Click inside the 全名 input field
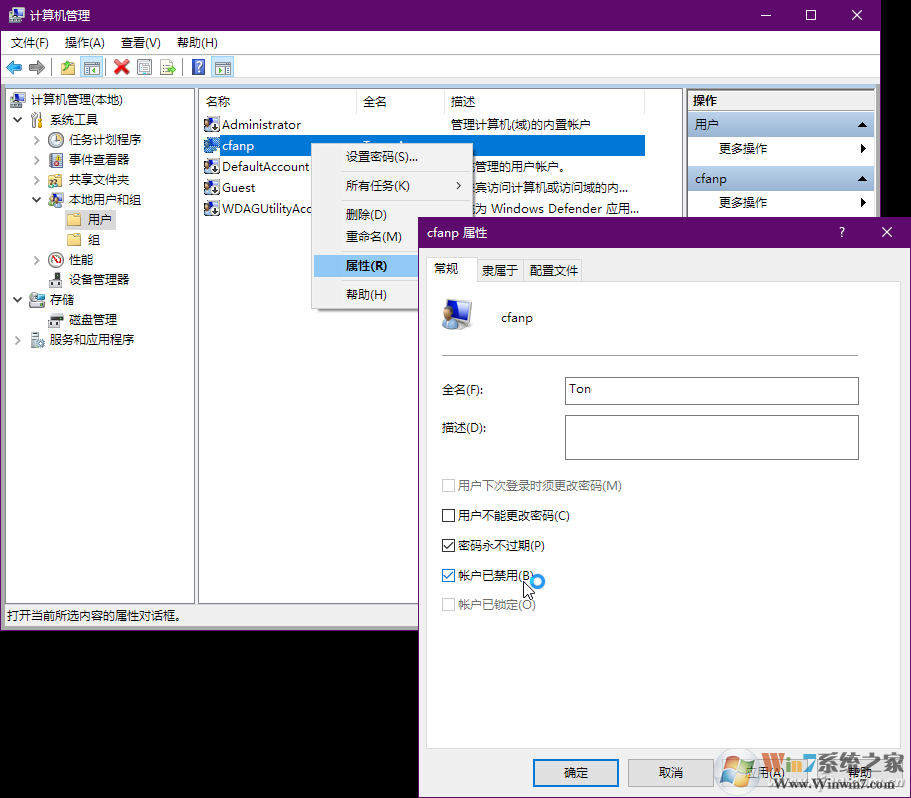911x798 pixels. click(711, 390)
